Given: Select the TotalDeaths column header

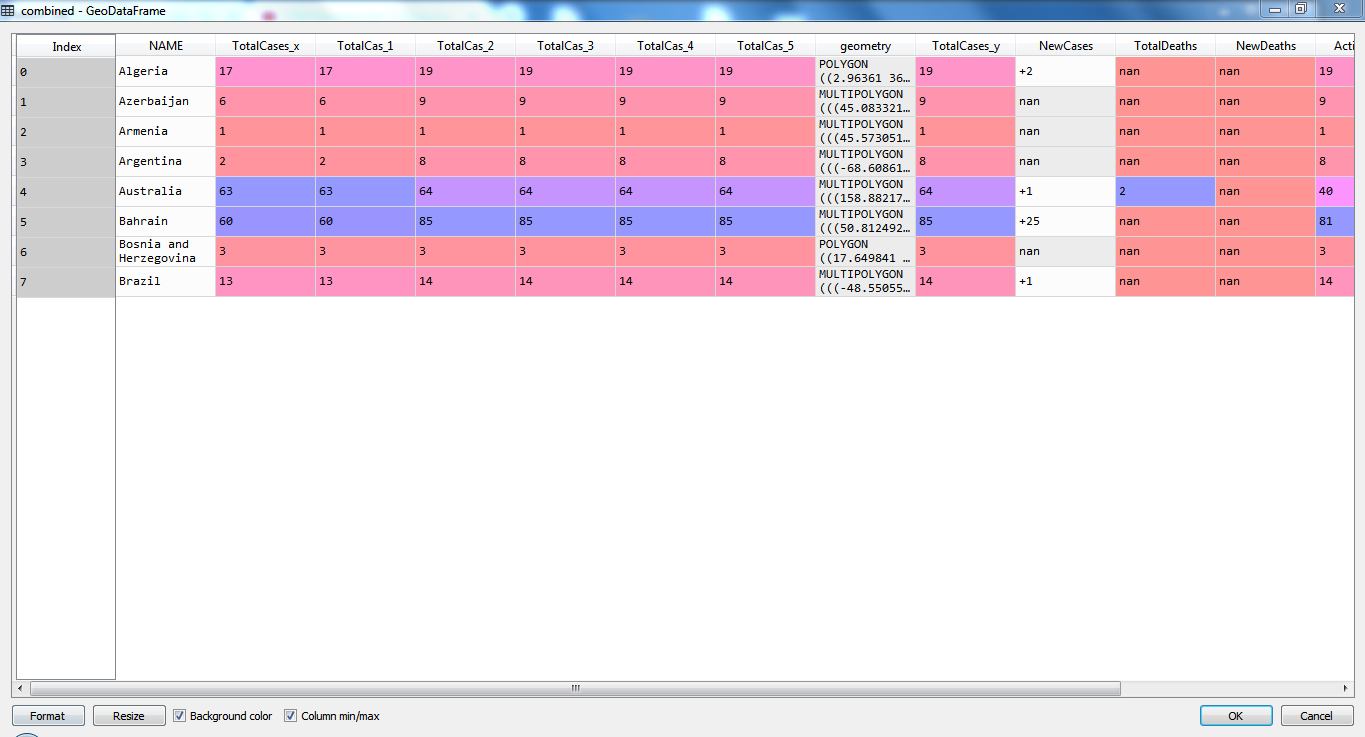Looking at the screenshot, I should (x=1166, y=46).
